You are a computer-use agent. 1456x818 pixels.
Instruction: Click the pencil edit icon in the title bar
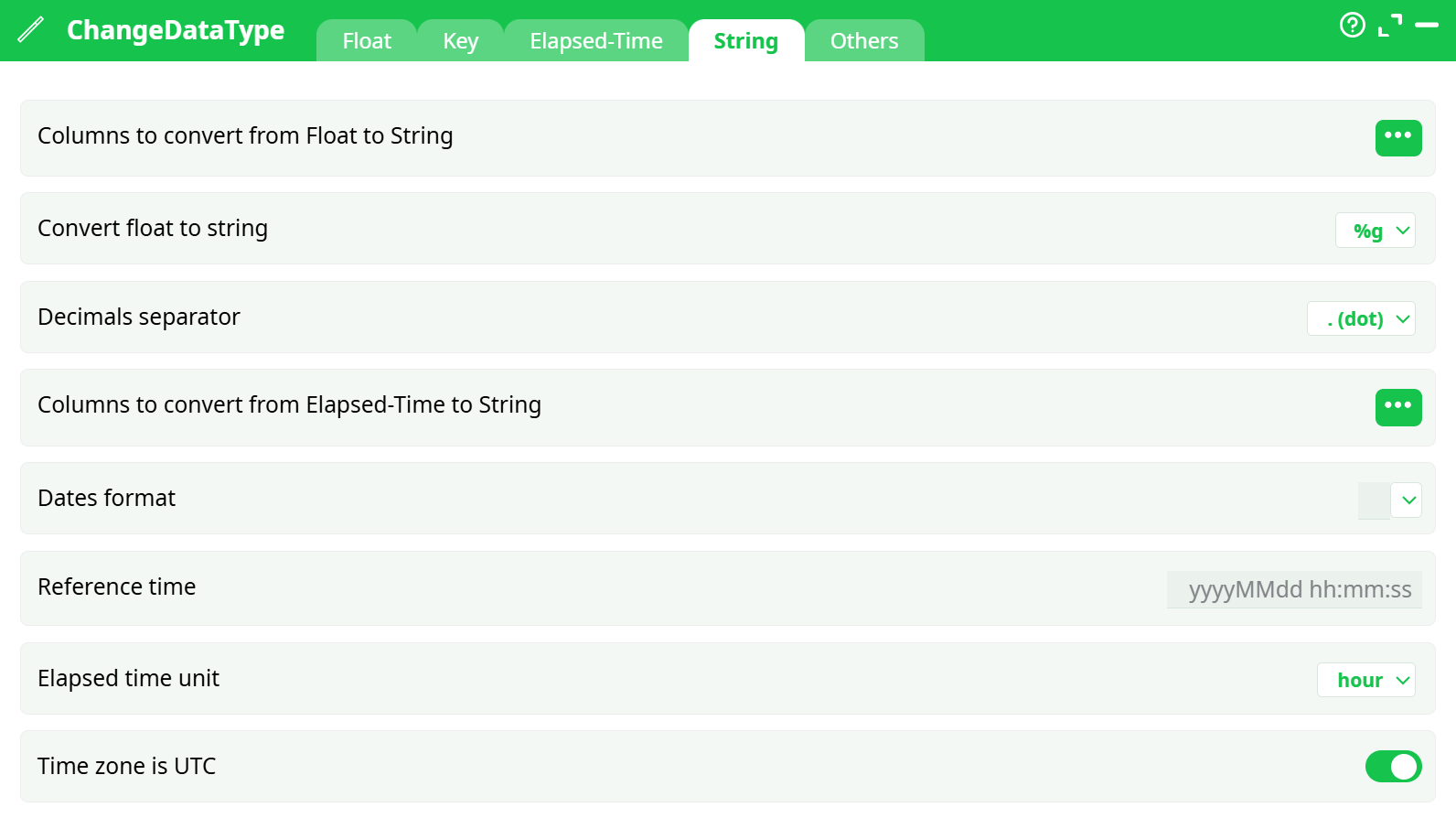point(30,29)
